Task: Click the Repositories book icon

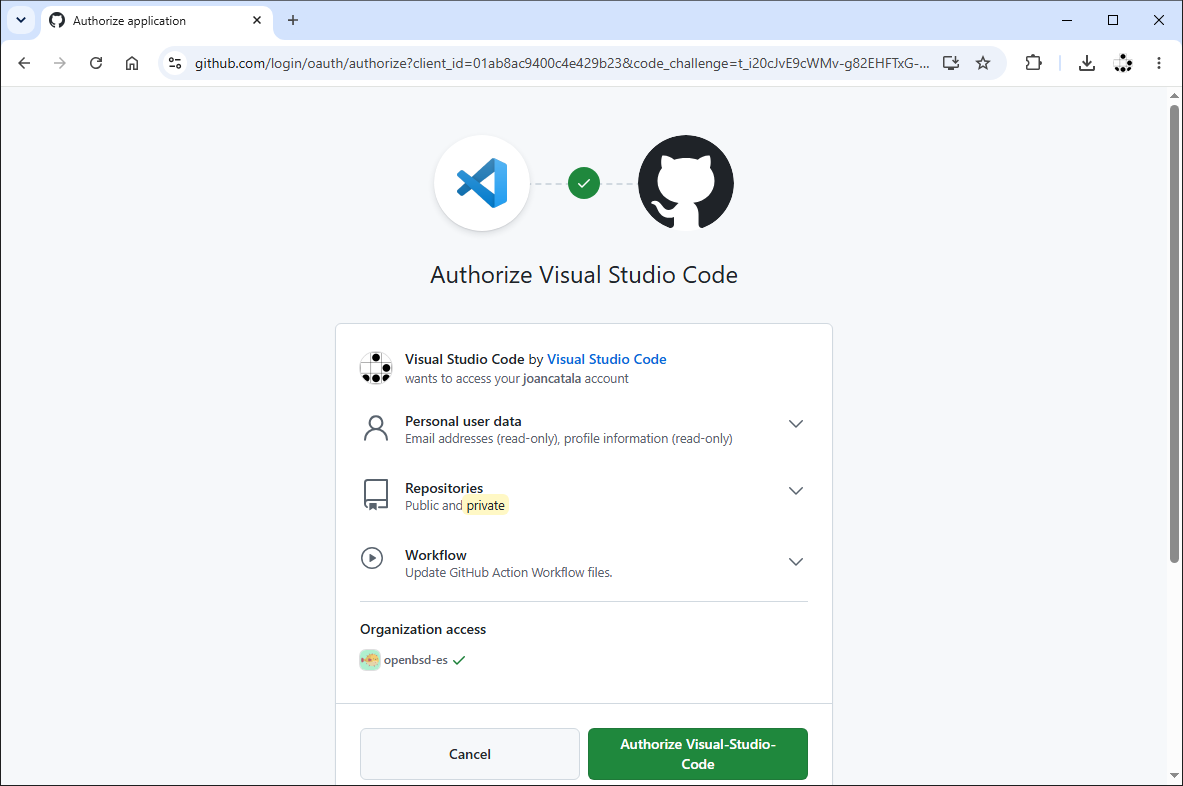Action: click(x=376, y=496)
